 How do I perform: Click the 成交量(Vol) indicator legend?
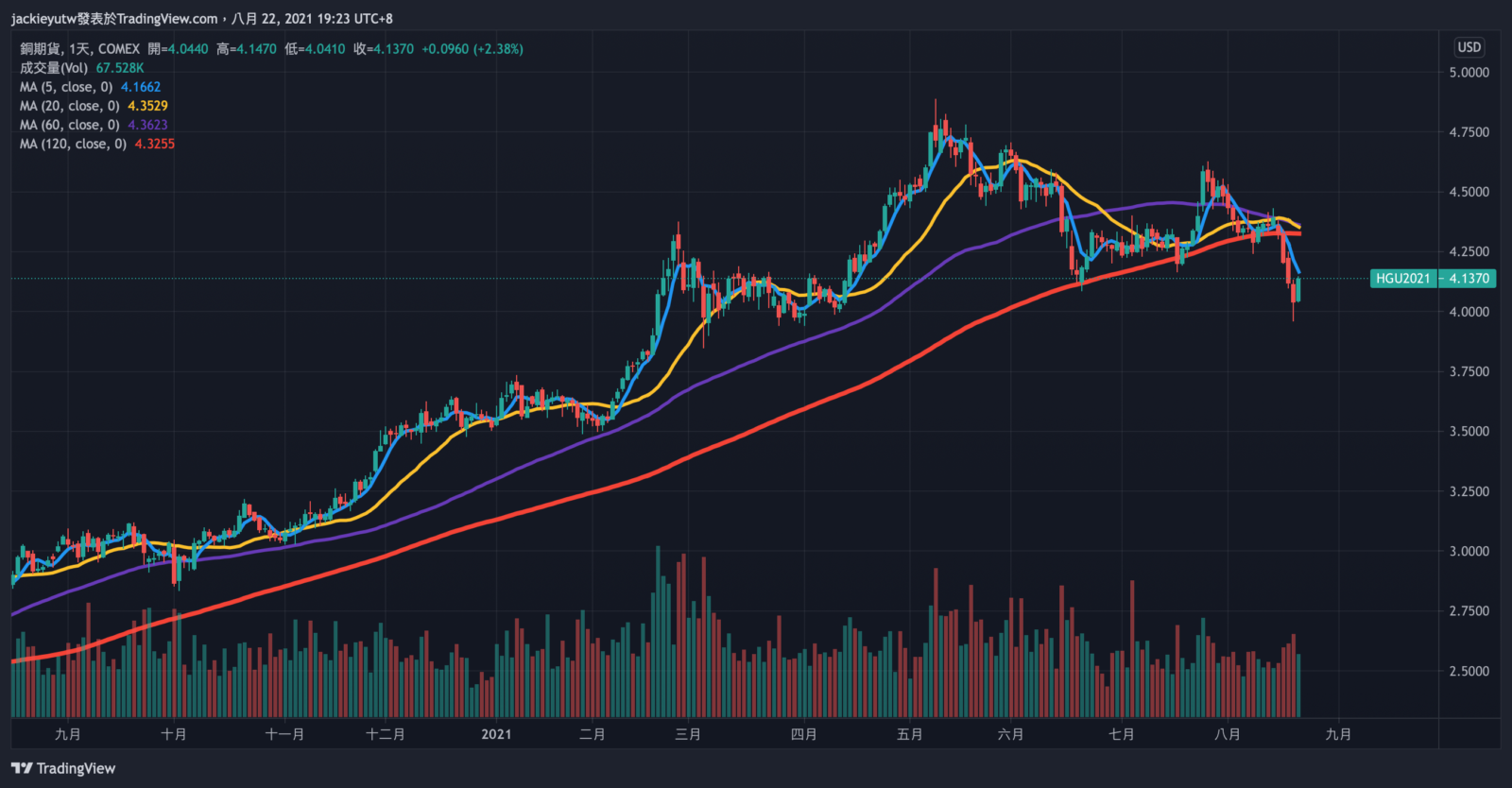click(x=54, y=68)
